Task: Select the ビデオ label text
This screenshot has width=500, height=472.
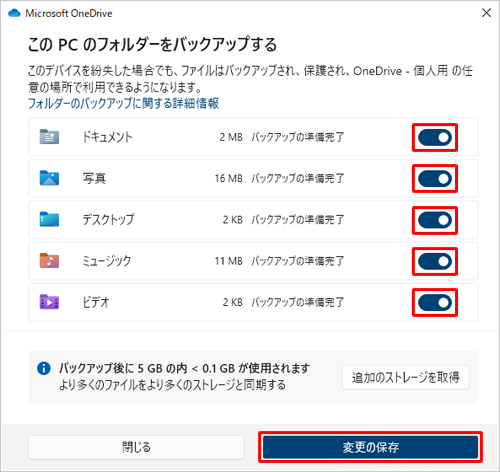Action: pos(96,302)
